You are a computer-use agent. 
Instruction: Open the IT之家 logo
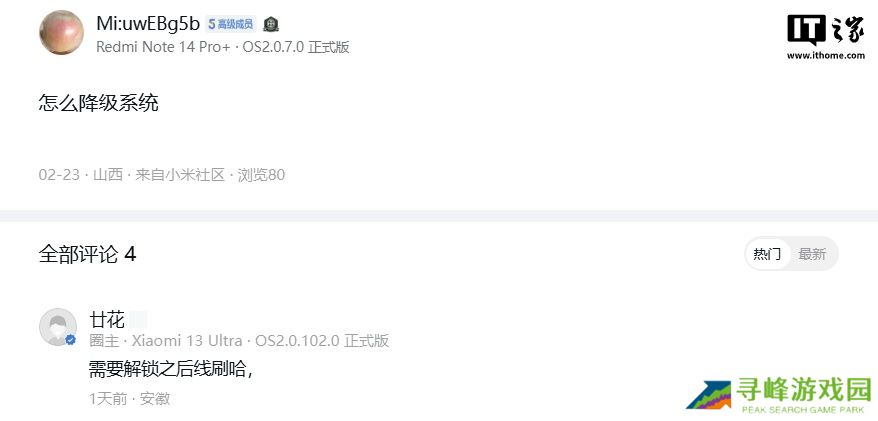825,29
